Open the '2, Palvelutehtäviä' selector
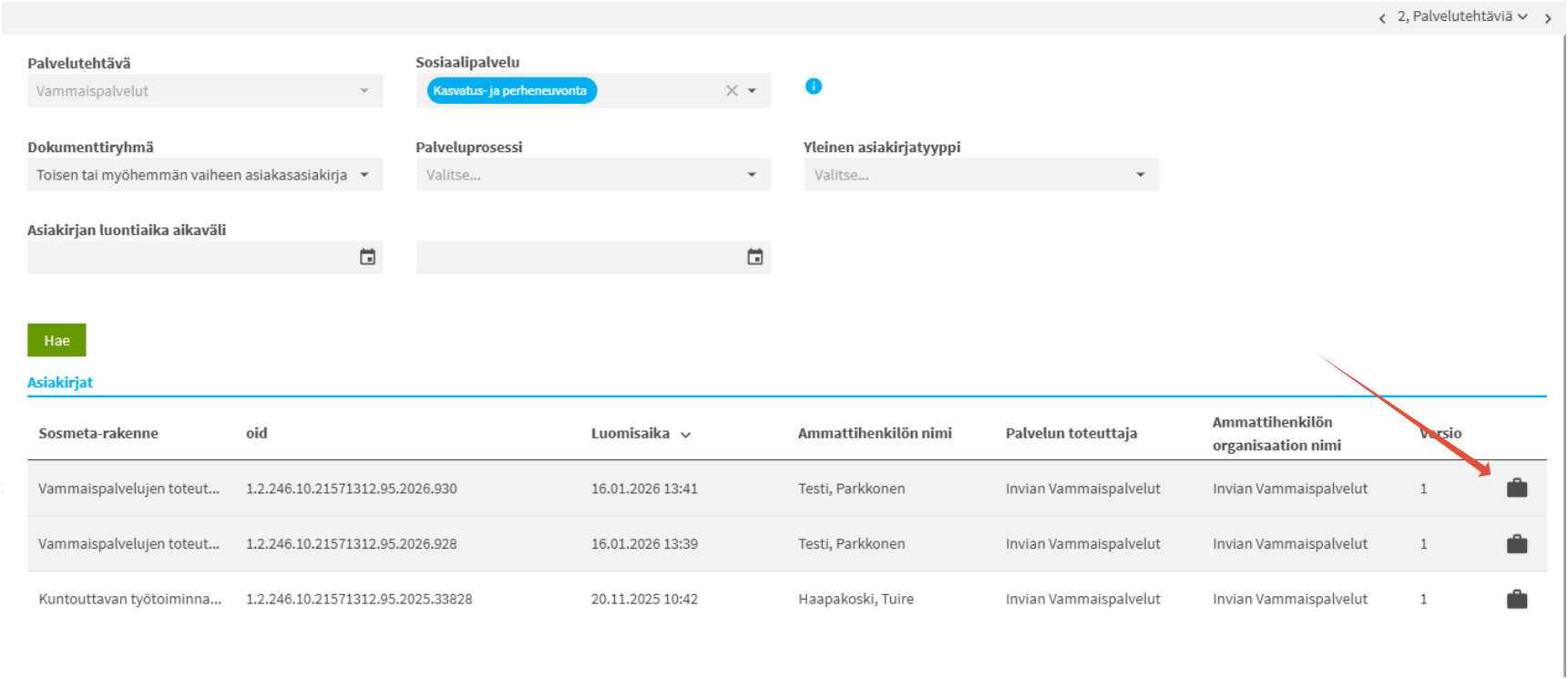1568x679 pixels. coord(1462,16)
